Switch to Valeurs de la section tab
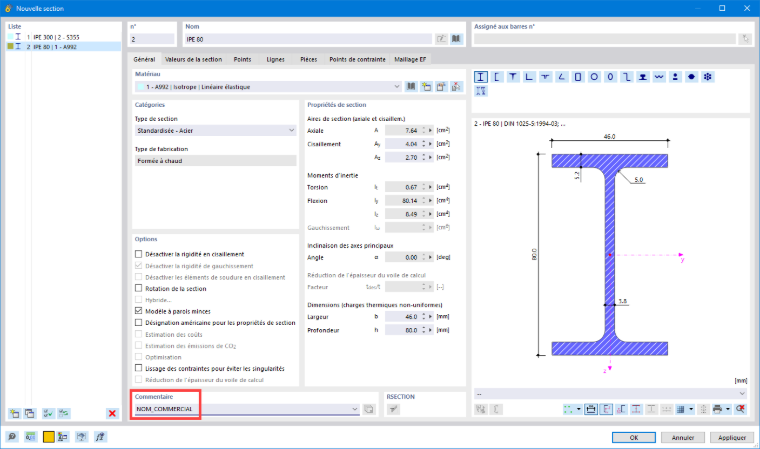The width and height of the screenshot is (760, 449). (x=193, y=59)
